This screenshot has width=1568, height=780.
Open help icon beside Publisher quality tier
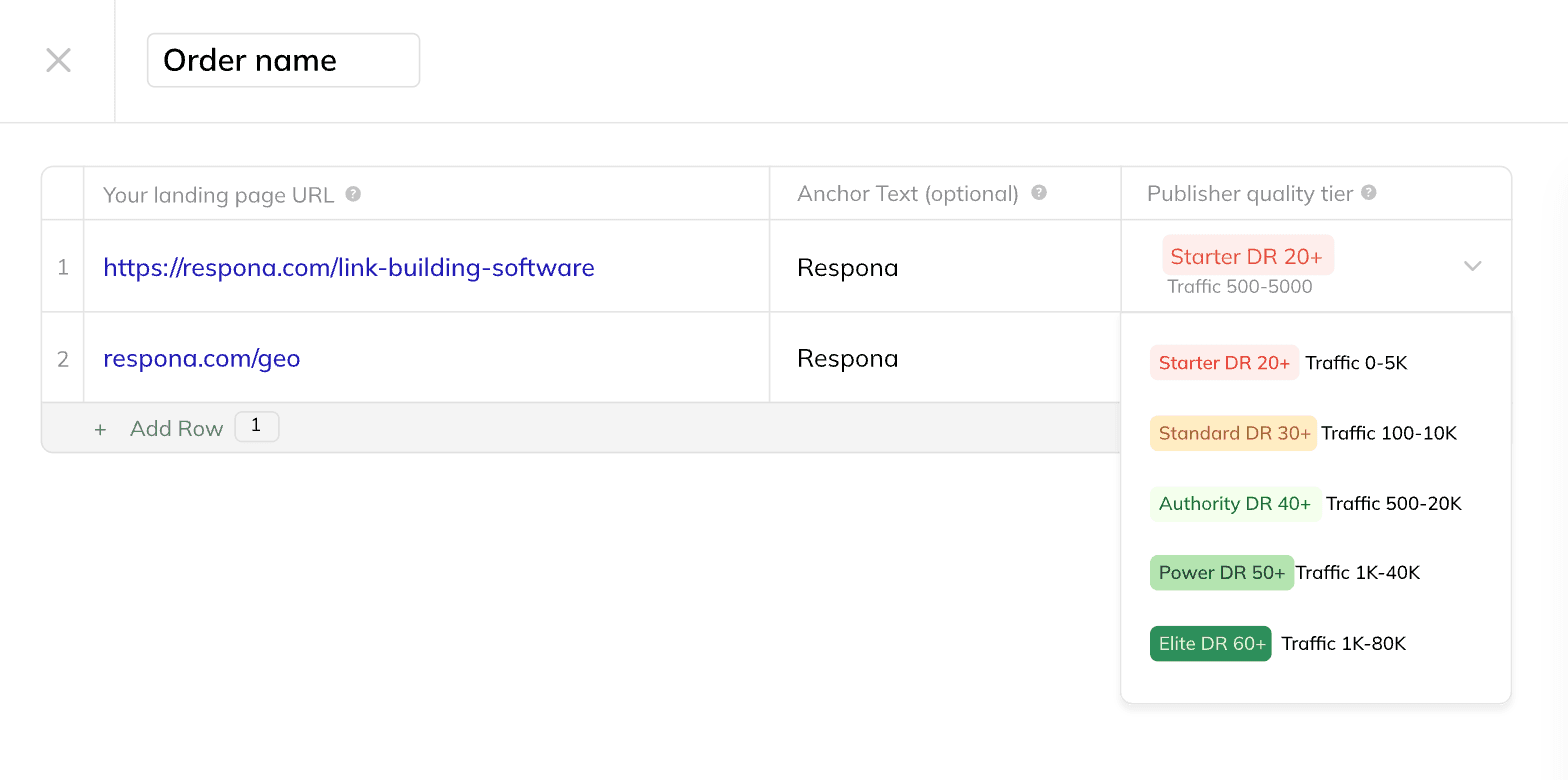coord(1369,193)
